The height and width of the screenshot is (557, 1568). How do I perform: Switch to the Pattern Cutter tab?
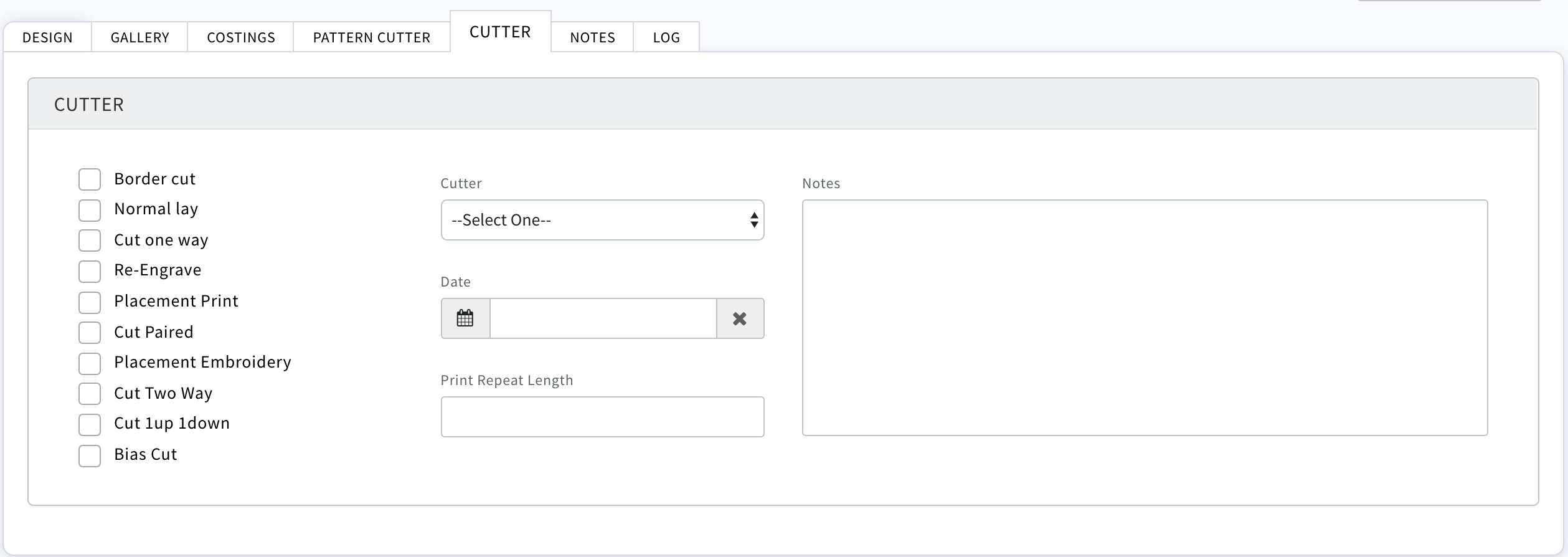pos(371,37)
